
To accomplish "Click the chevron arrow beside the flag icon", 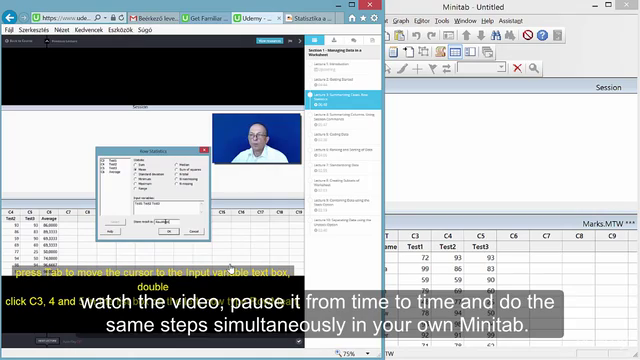I will click(300, 41).
